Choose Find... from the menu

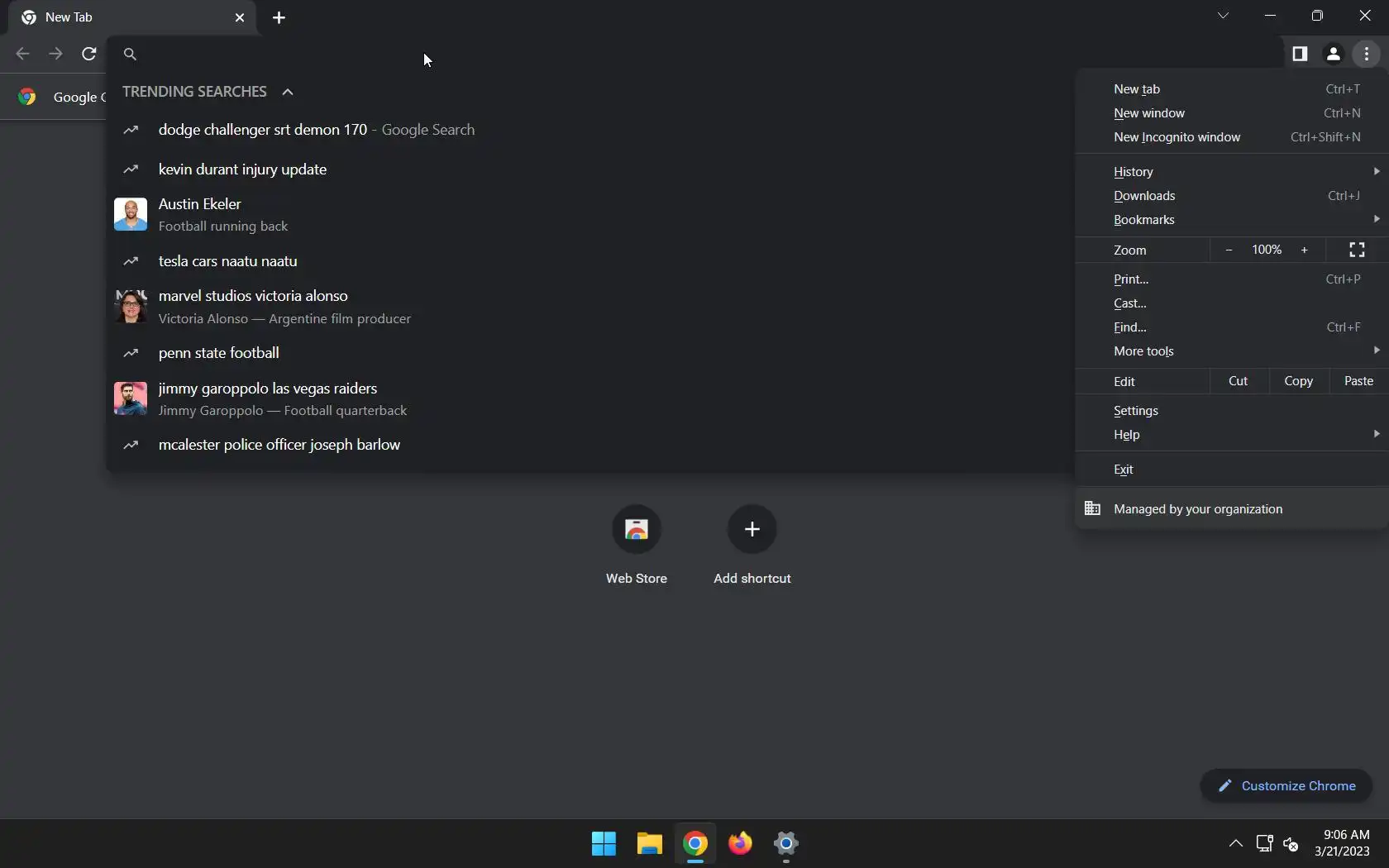pyautogui.click(x=1231, y=327)
